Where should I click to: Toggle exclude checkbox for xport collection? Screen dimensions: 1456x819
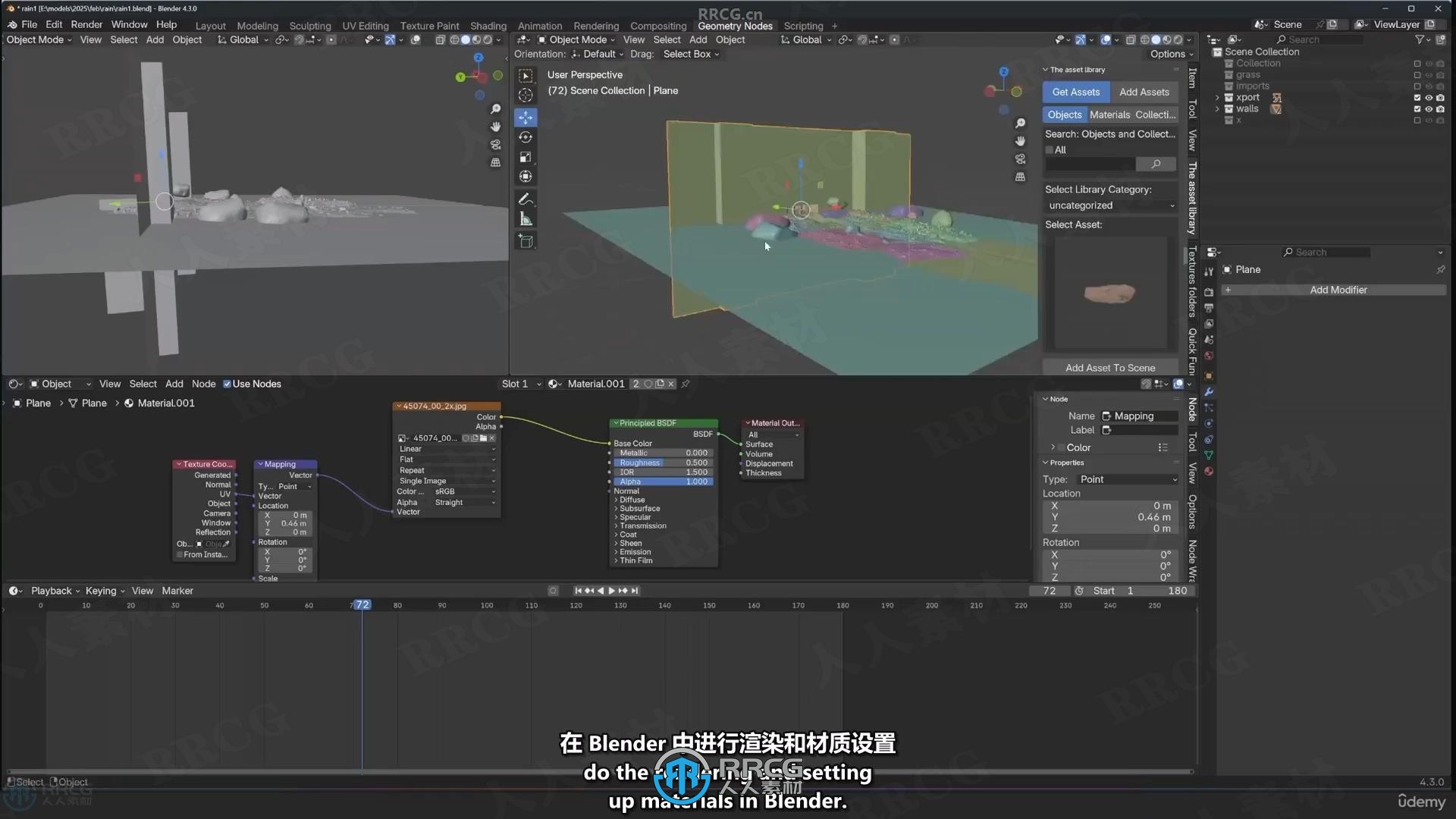1417,98
